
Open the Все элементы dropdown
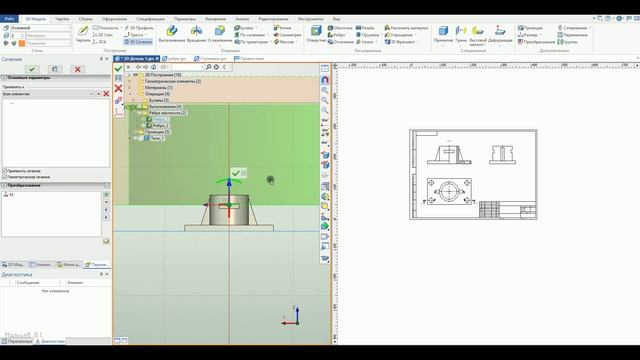98,94
